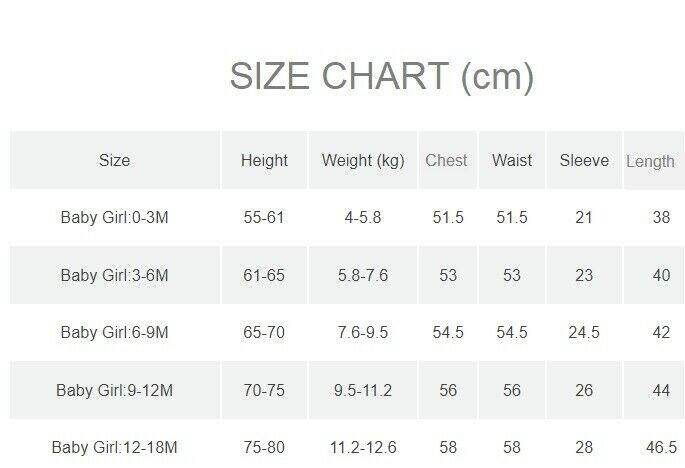Viewport: 685px width, 468px height.
Task: Select the Size column header
Action: coord(114,160)
